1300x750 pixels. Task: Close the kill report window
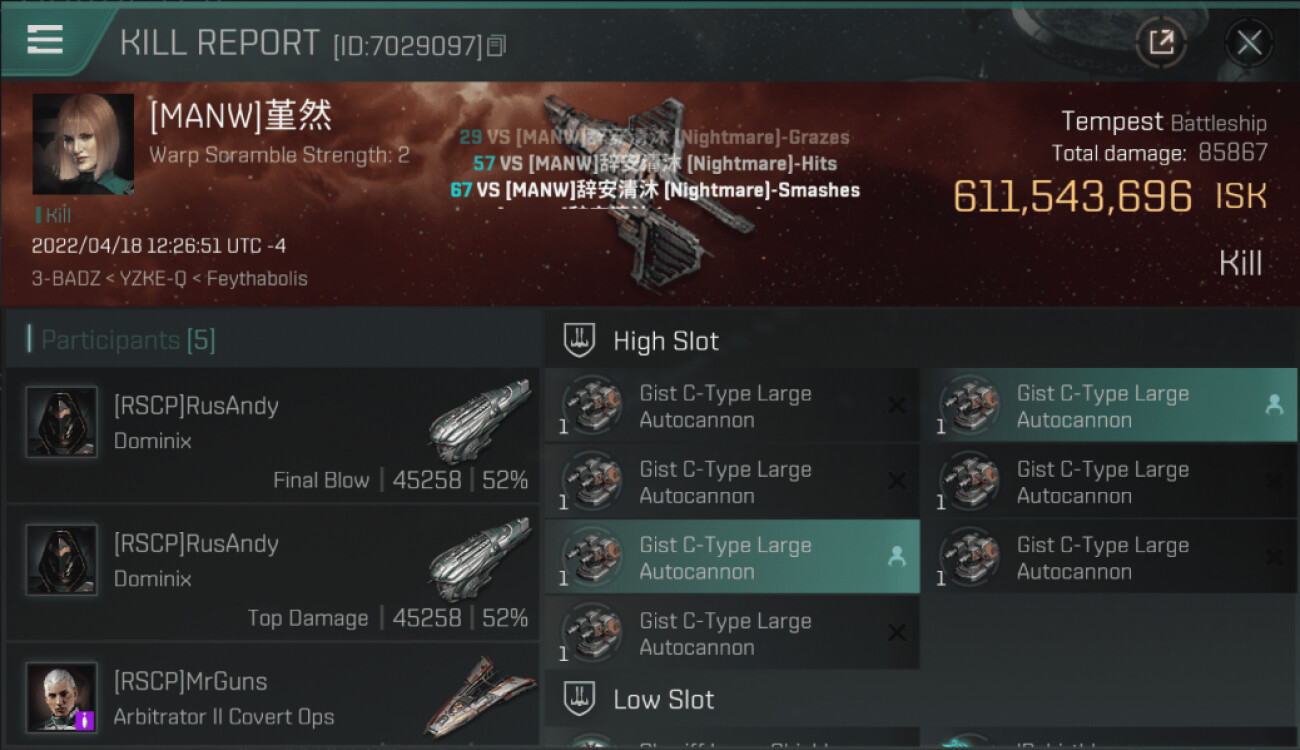(x=1249, y=43)
